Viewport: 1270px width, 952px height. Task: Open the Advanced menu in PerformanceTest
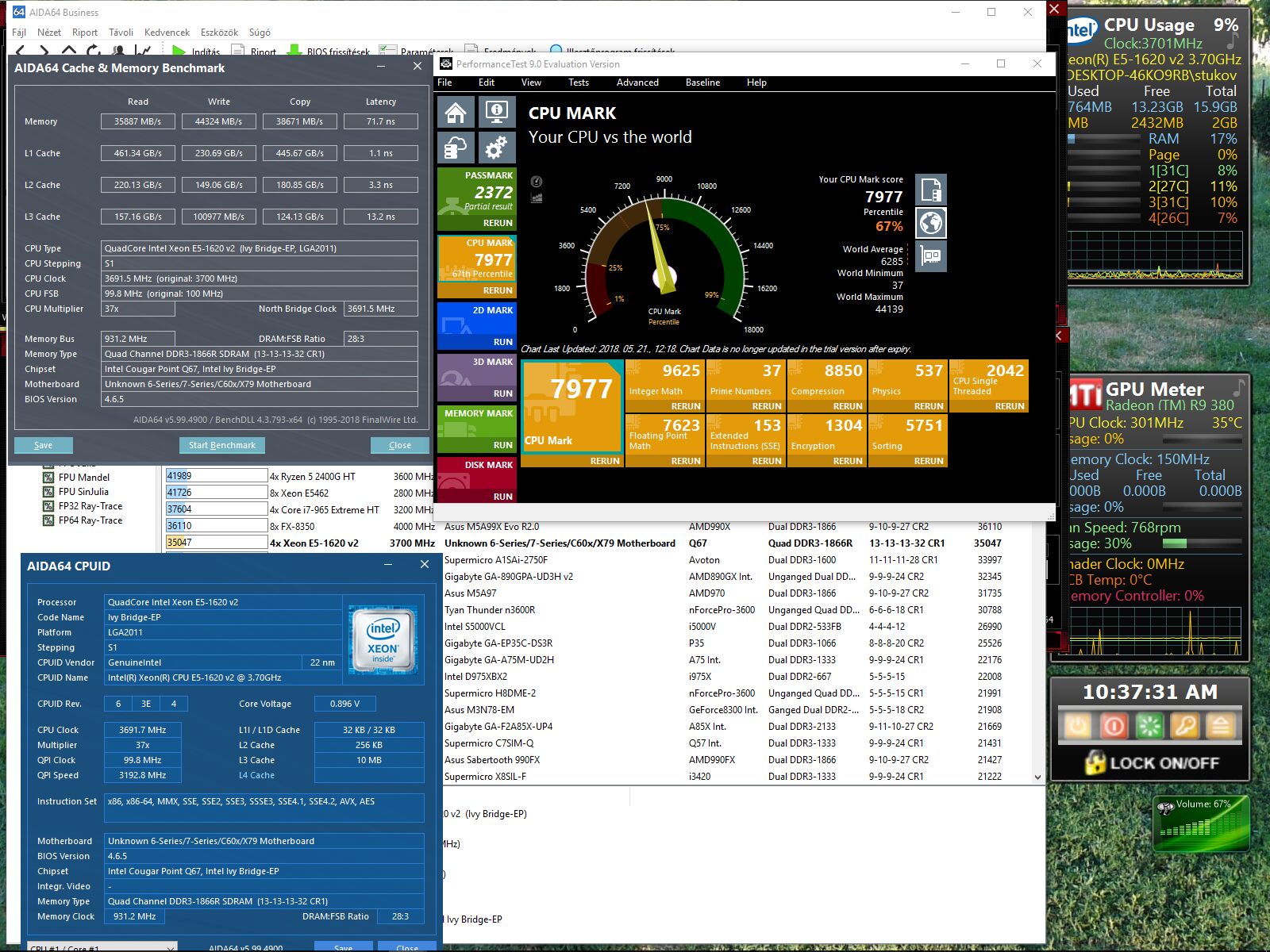click(x=637, y=83)
